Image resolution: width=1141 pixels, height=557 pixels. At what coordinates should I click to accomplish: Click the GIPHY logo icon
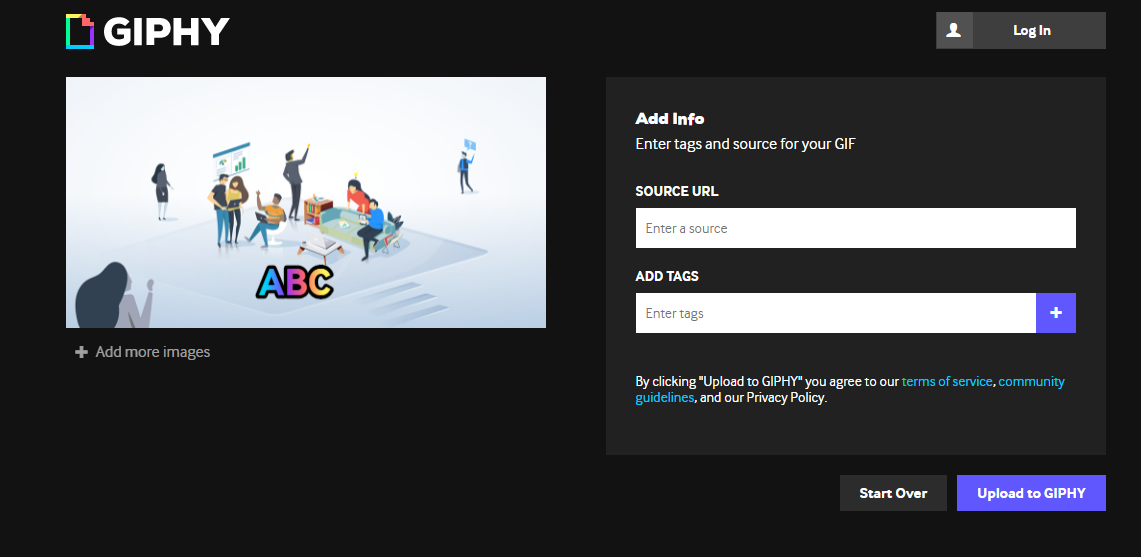coord(80,31)
